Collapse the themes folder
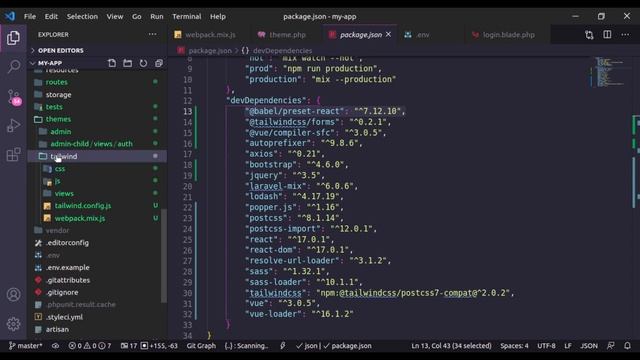640x360 pixels. coord(97,119)
